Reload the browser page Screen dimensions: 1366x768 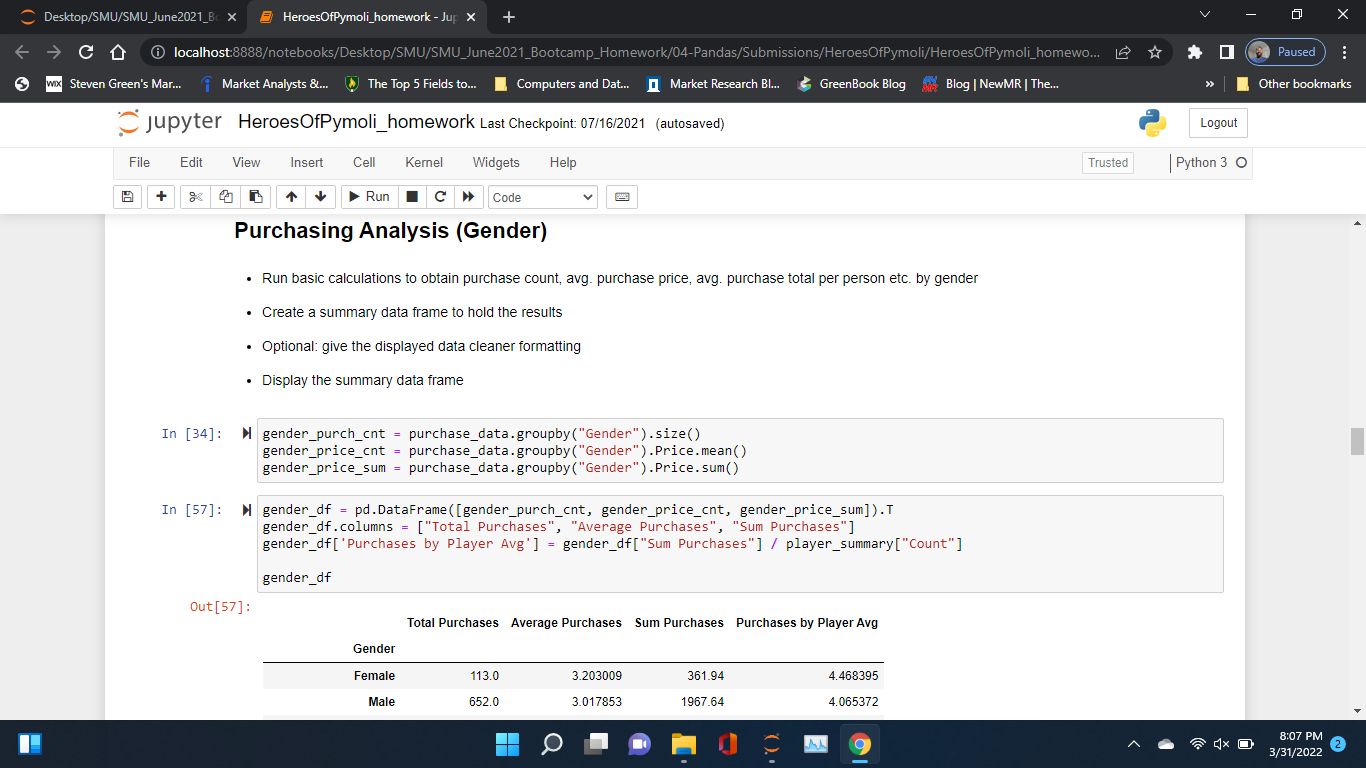(86, 52)
